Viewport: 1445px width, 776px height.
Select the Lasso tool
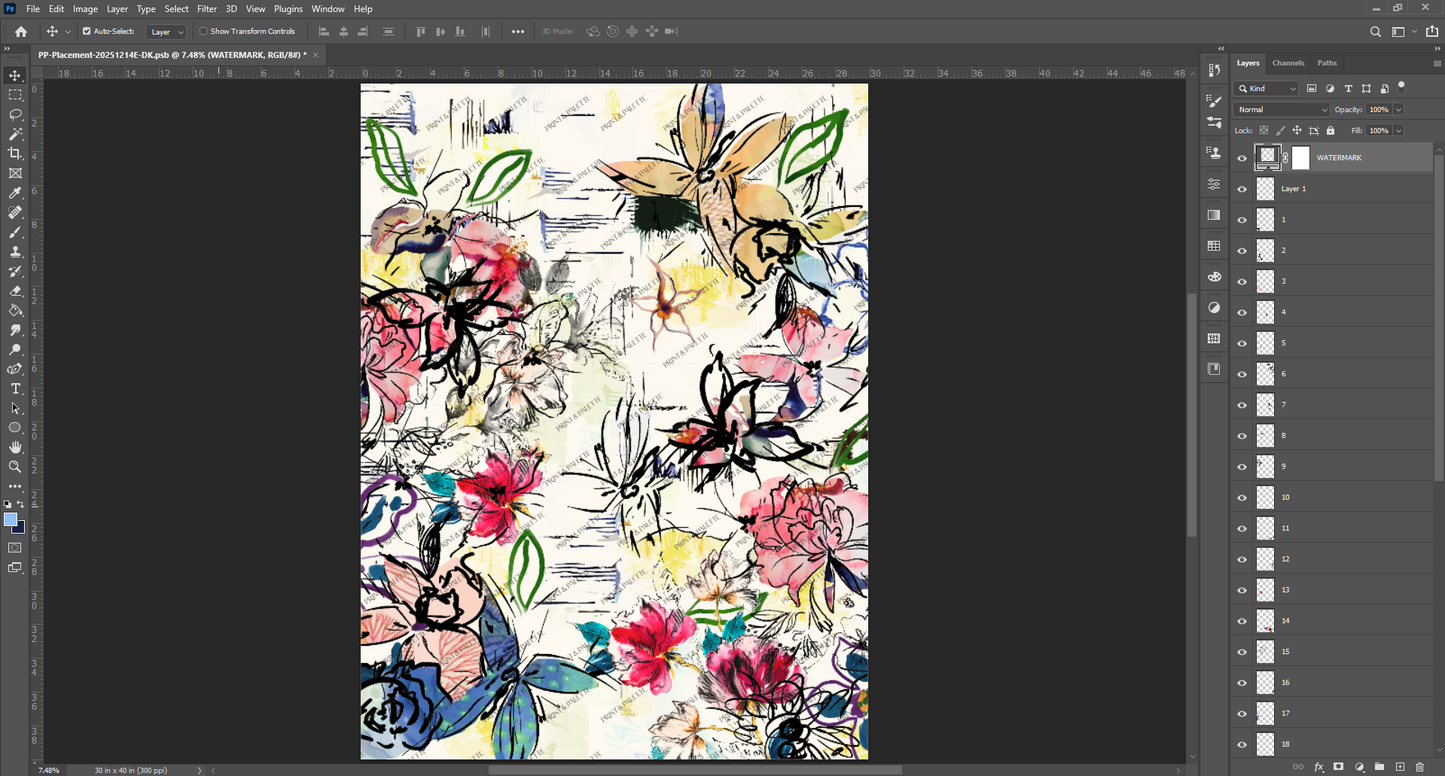coord(15,114)
